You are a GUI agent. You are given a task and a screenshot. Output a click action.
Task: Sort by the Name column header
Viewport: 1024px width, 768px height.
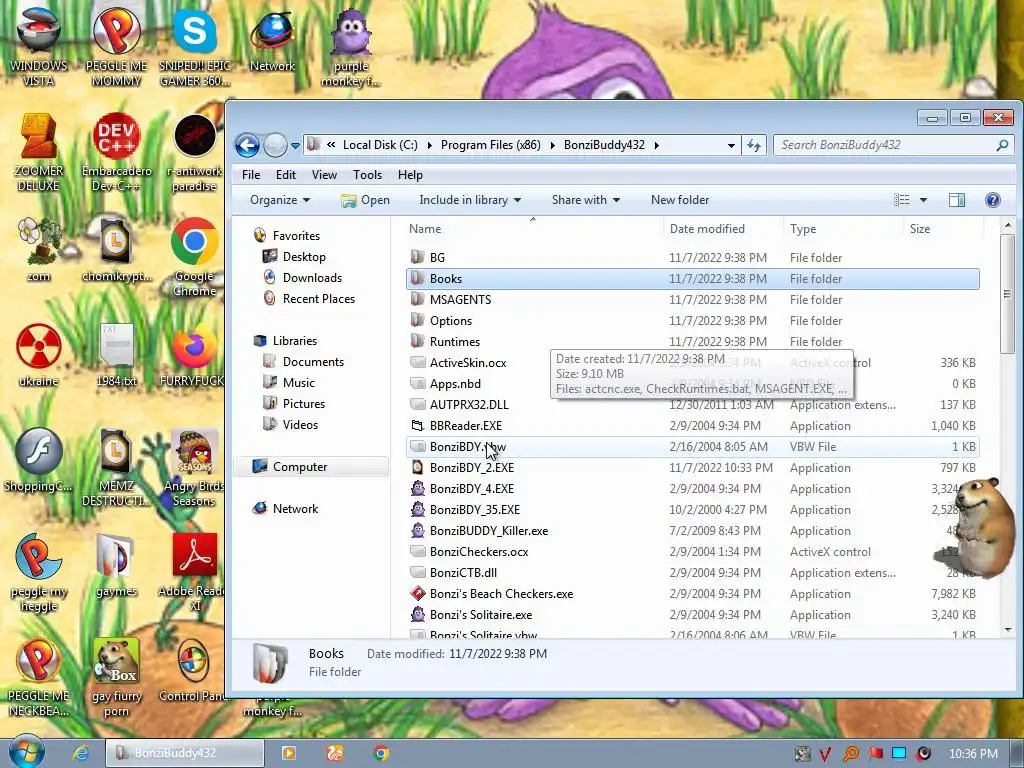tap(532, 229)
